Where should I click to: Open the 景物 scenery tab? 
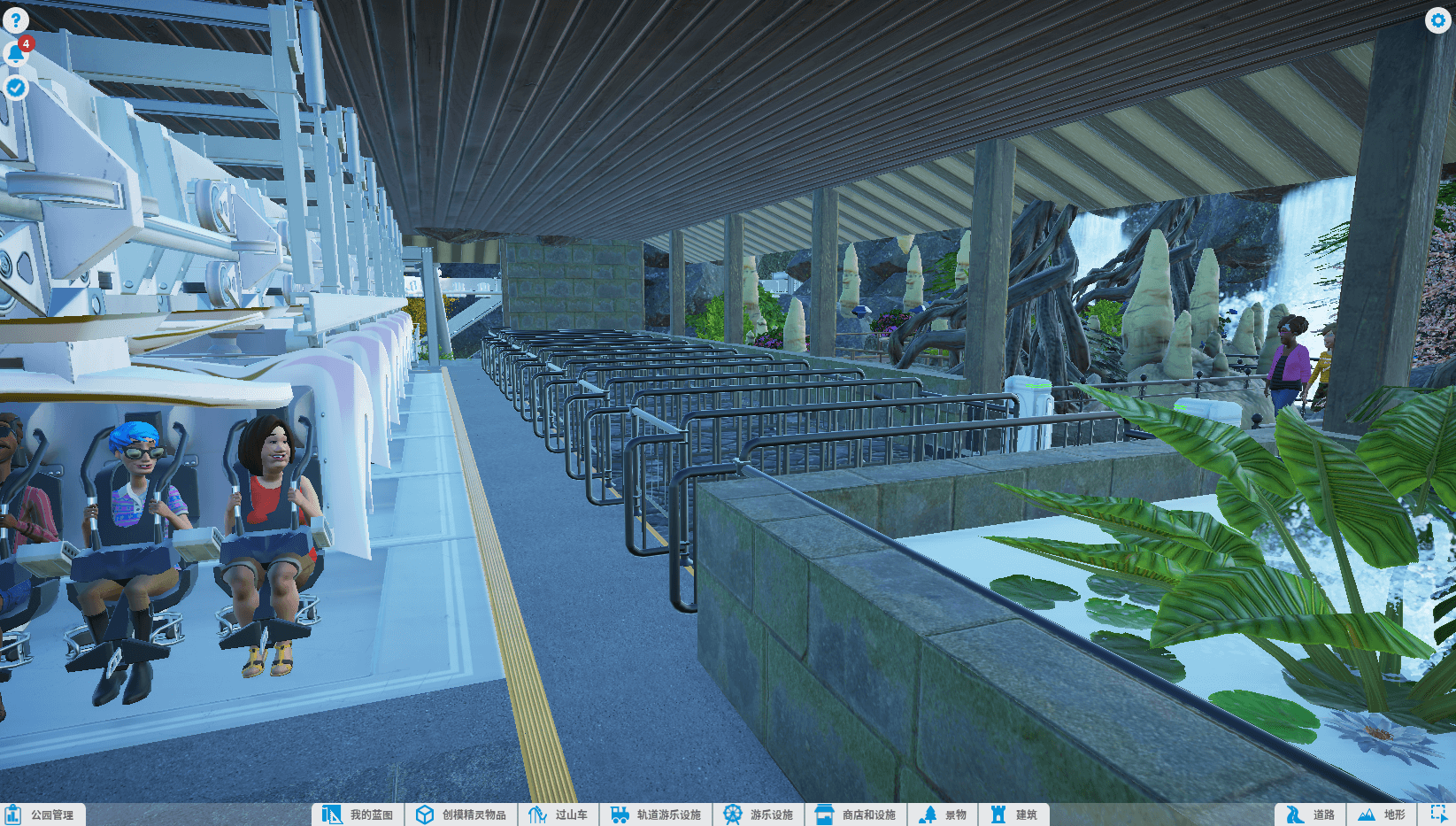(x=943, y=814)
